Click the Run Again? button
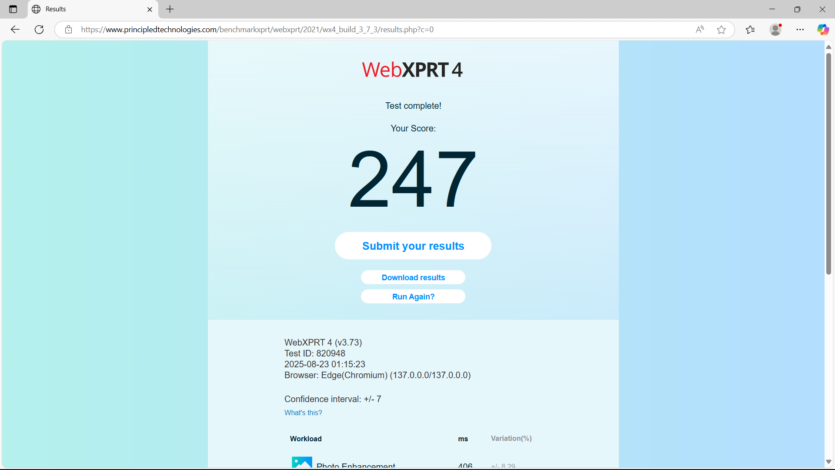Screen dimensions: 835x470 tap(413, 296)
